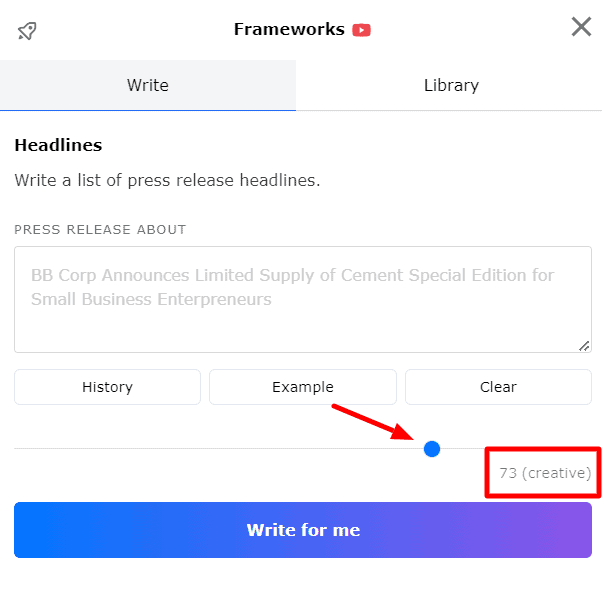Click the rocket icon in the header
Image resolution: width=602 pixels, height=605 pixels.
coord(27,30)
